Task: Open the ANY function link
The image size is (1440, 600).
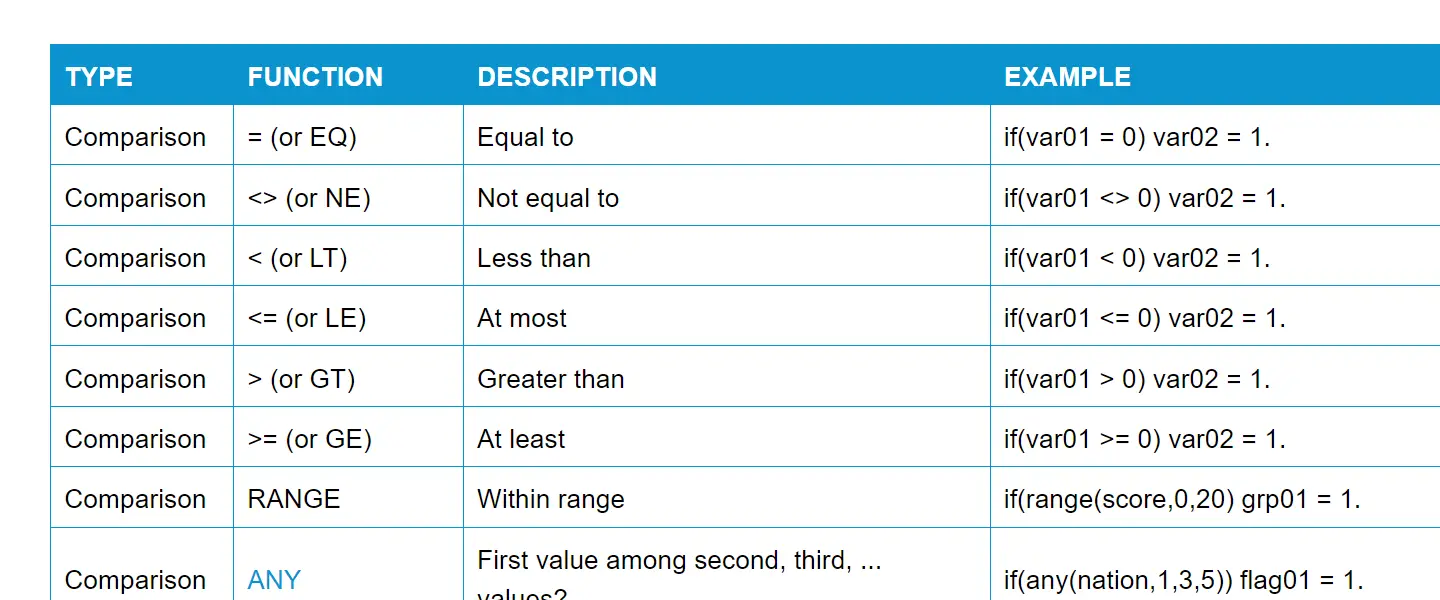Action: click(x=274, y=580)
